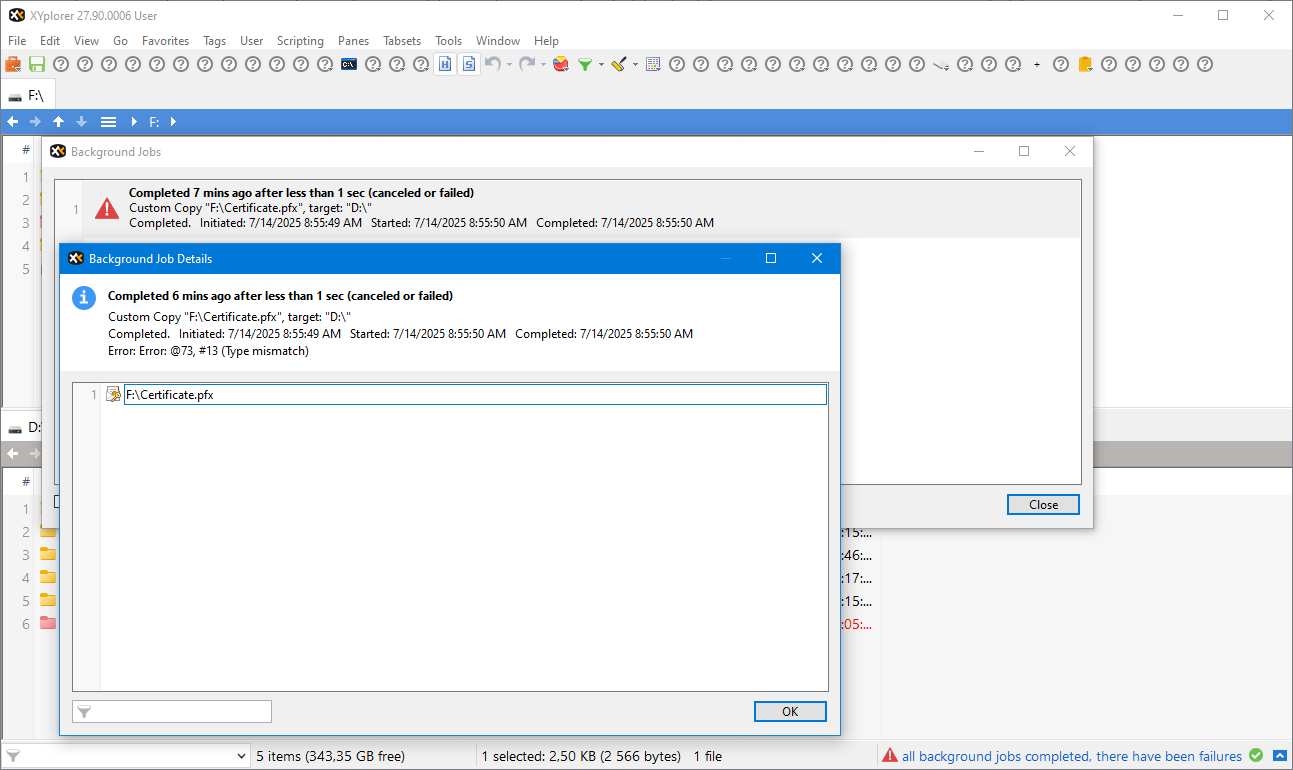This screenshot has width=1293, height=770.
Task: Click the green funnel filter toolbar icon
Action: [585, 64]
